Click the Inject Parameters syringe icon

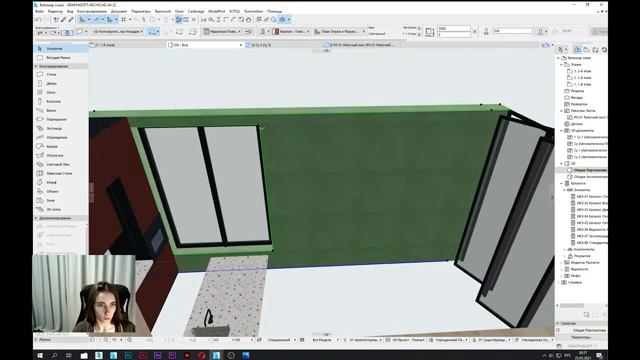(71, 20)
